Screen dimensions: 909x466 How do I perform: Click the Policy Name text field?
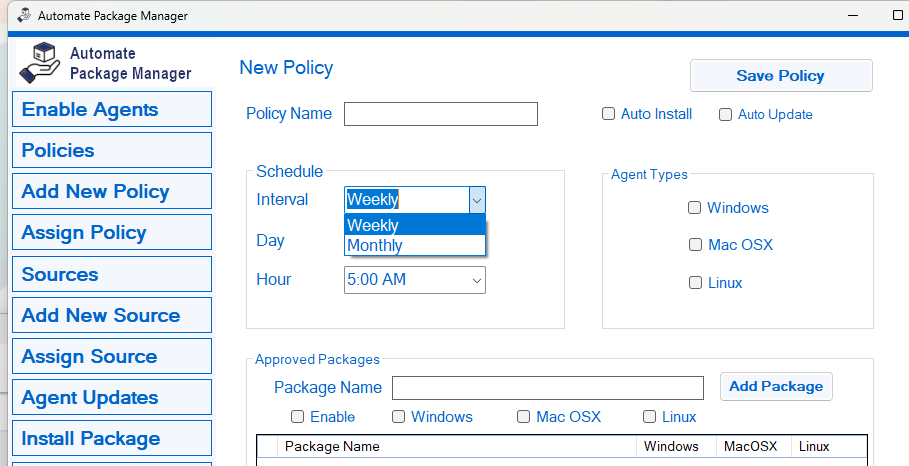[x=440, y=114]
